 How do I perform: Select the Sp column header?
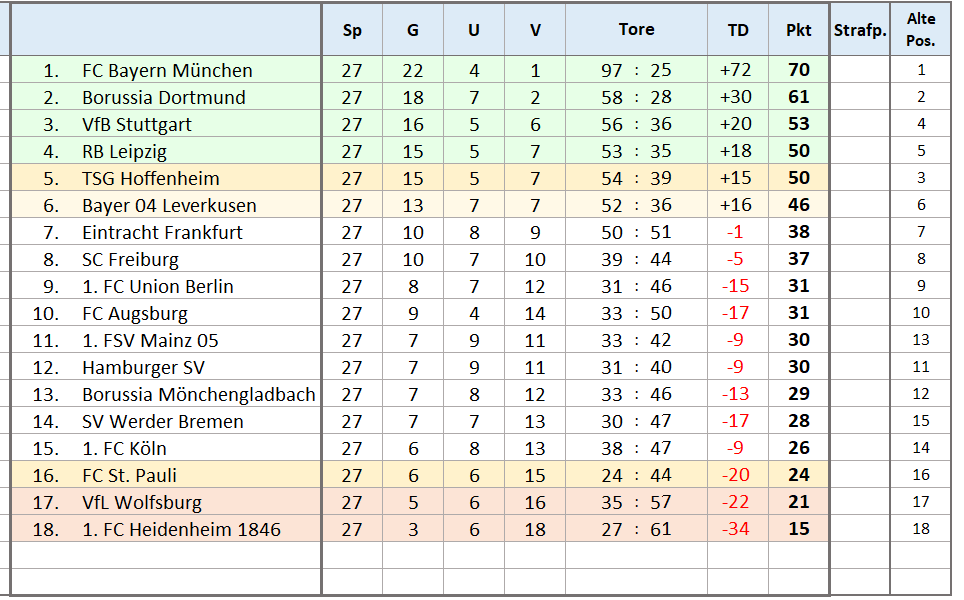click(352, 30)
